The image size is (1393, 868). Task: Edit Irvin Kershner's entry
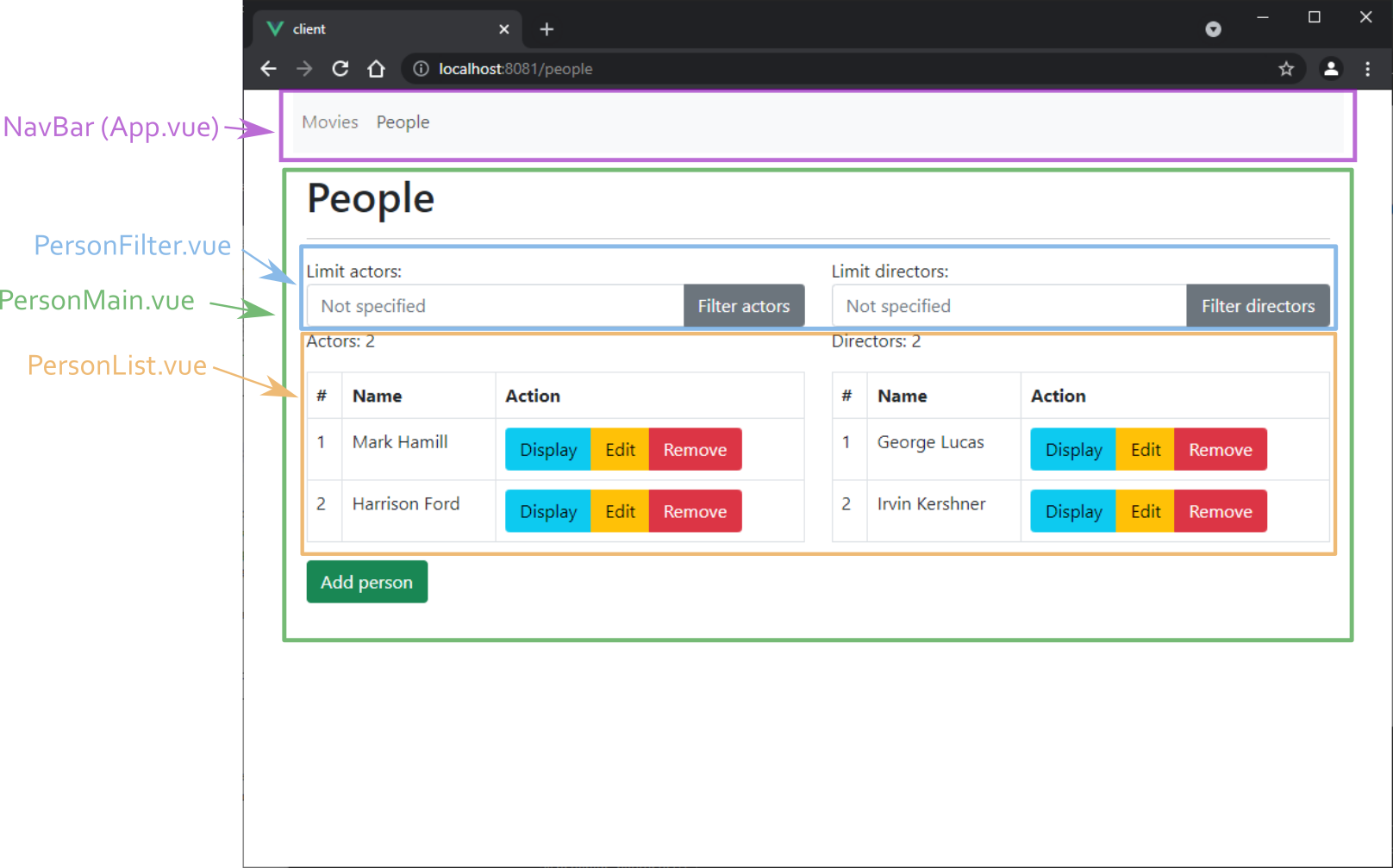pos(1145,512)
